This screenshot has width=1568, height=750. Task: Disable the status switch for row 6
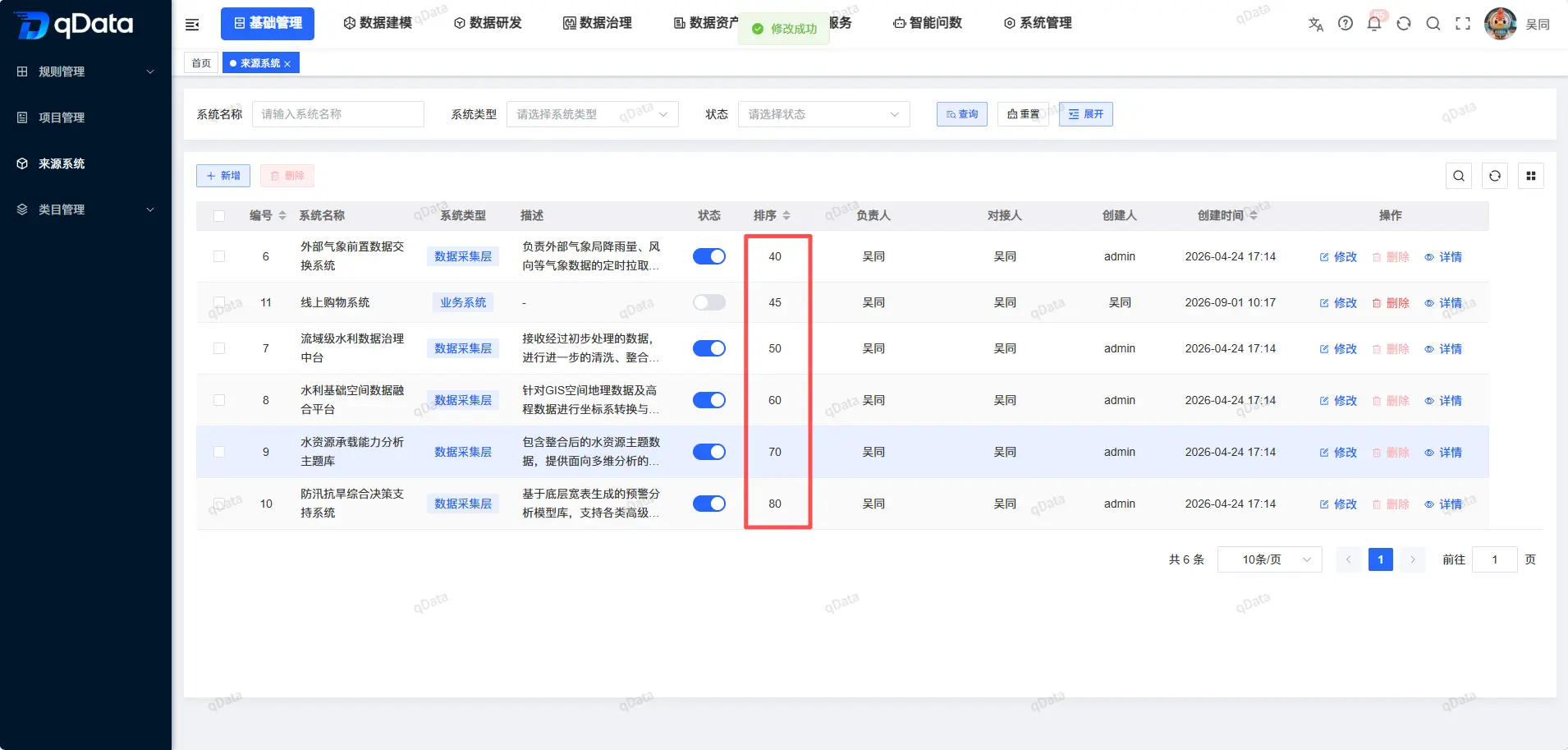[x=709, y=256]
